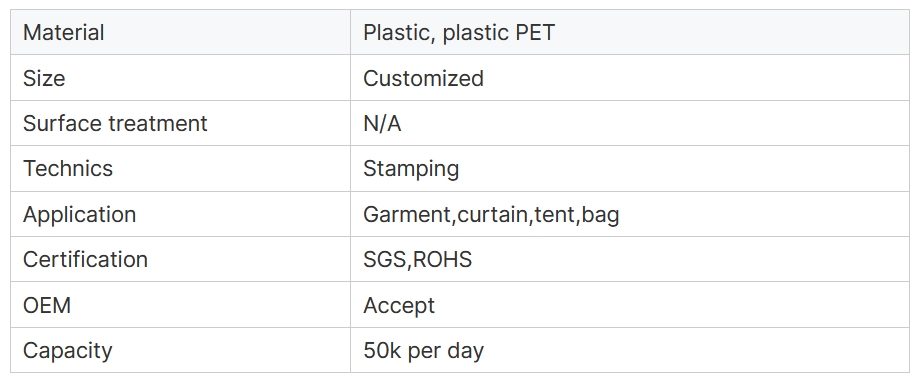Select the Customized size value

pyautogui.click(x=423, y=78)
